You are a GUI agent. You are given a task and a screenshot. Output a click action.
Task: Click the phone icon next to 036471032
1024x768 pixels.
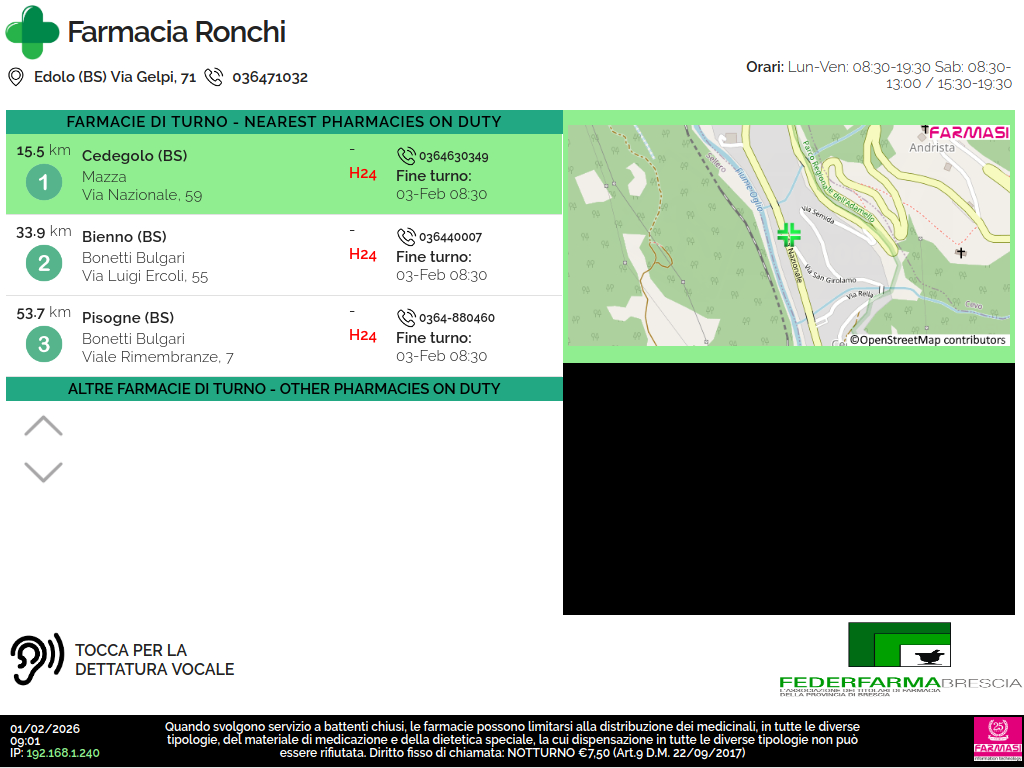pyautogui.click(x=214, y=77)
